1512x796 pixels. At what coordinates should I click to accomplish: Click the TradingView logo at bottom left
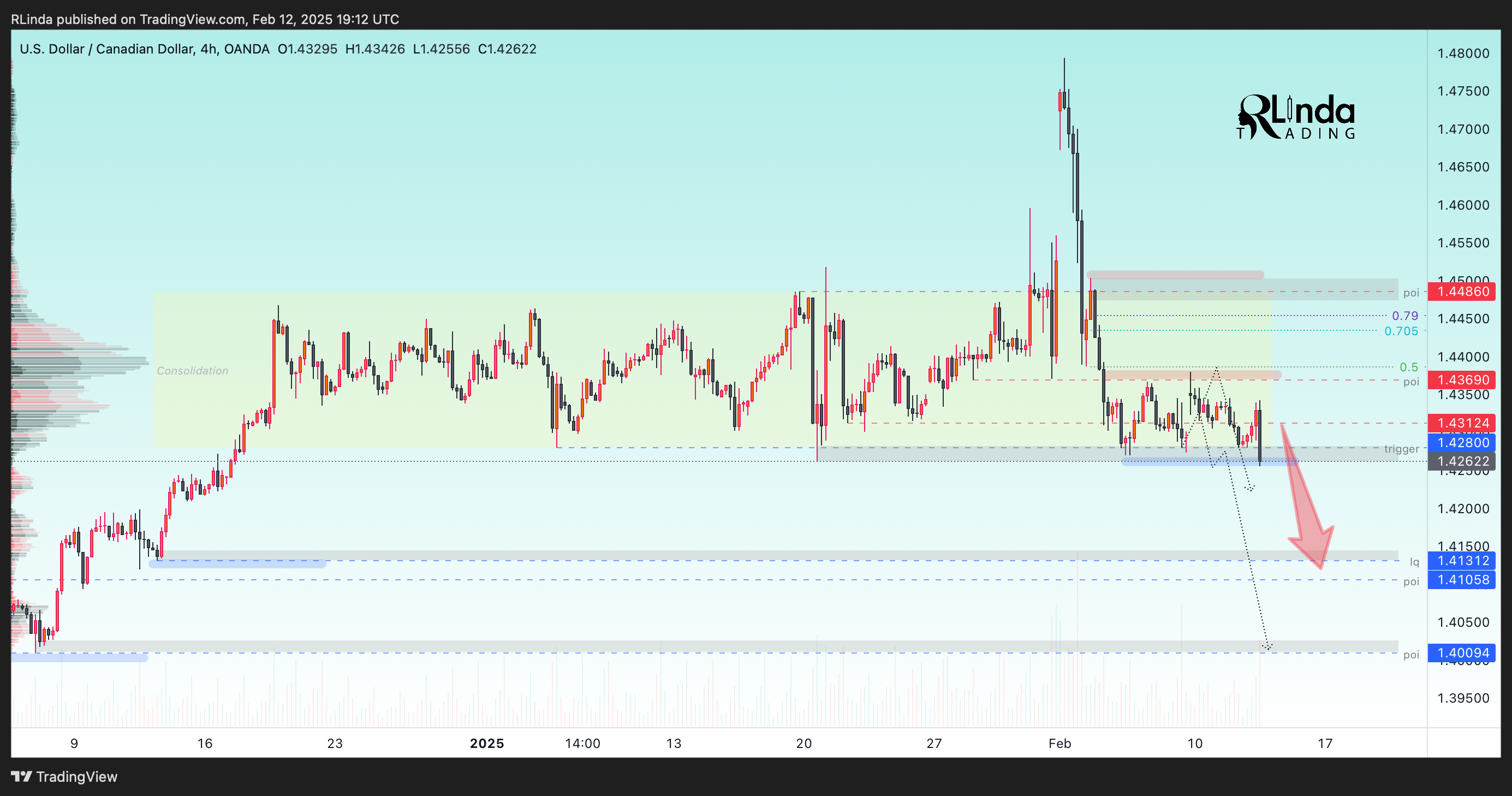tap(64, 777)
